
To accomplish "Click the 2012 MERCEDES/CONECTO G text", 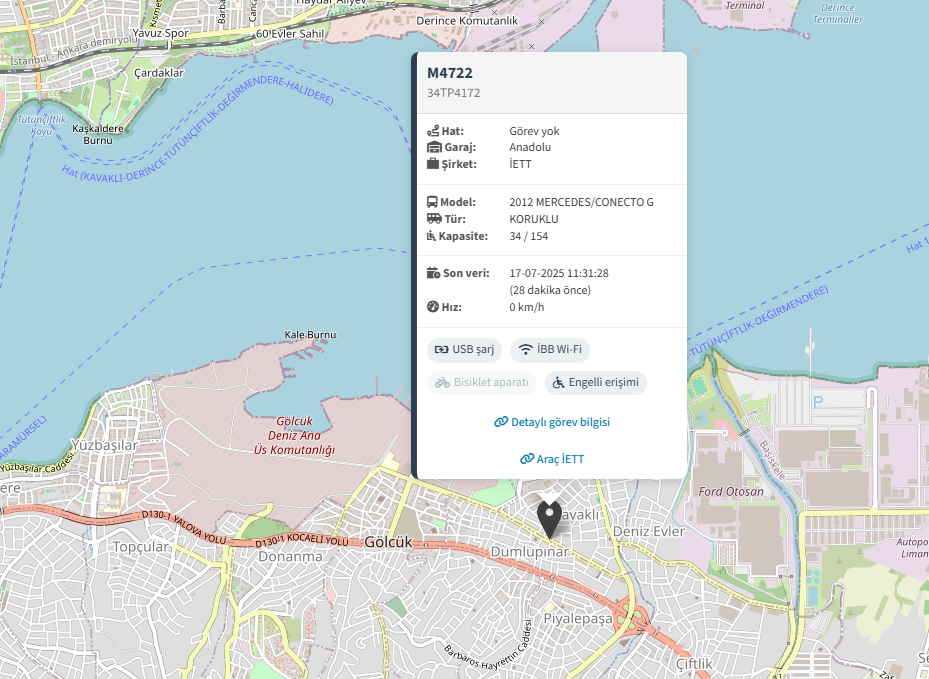I will (x=582, y=202).
